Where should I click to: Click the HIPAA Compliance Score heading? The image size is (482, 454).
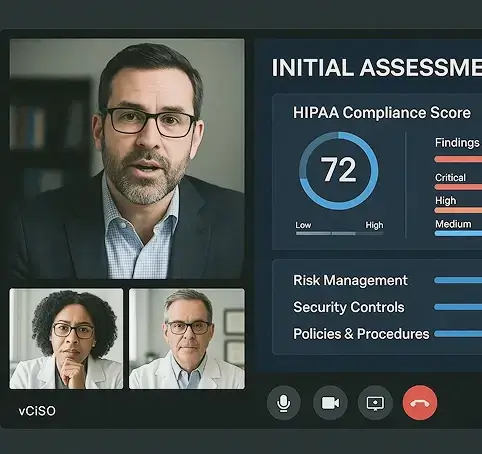coord(382,113)
